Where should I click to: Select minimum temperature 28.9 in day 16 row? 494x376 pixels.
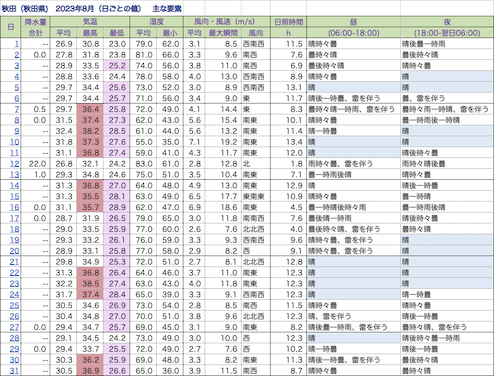[117, 208]
